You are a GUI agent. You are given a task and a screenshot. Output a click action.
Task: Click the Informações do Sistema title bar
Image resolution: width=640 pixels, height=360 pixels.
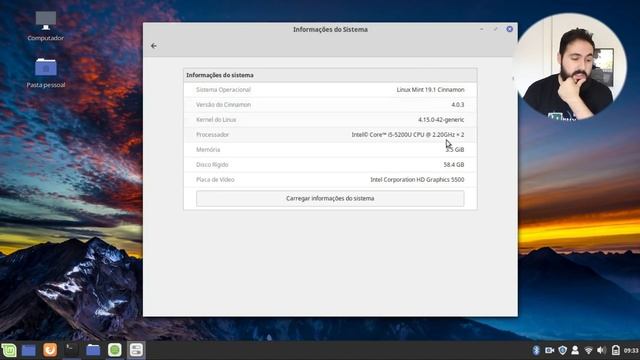click(330, 29)
